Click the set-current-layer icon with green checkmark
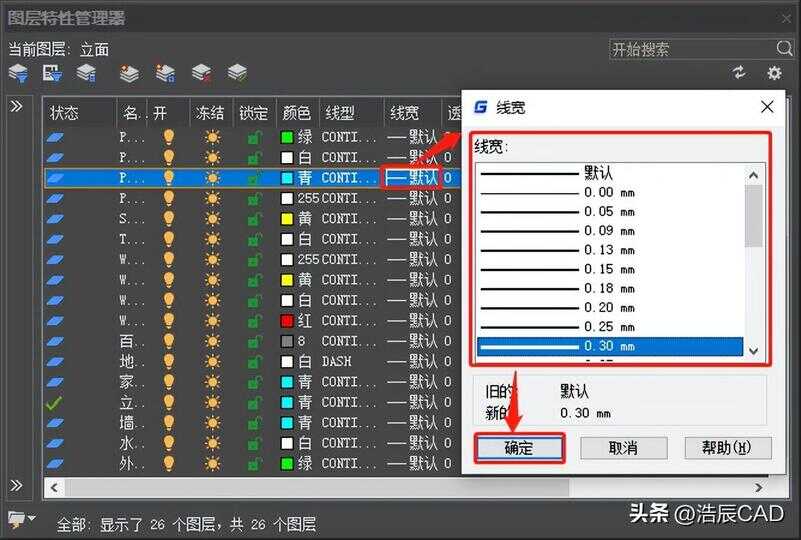 point(237,73)
